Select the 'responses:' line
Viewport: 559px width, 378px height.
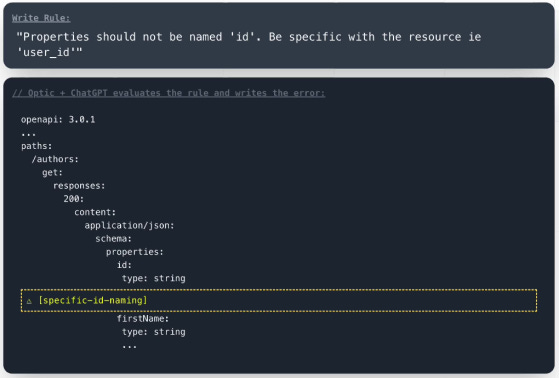[79, 186]
